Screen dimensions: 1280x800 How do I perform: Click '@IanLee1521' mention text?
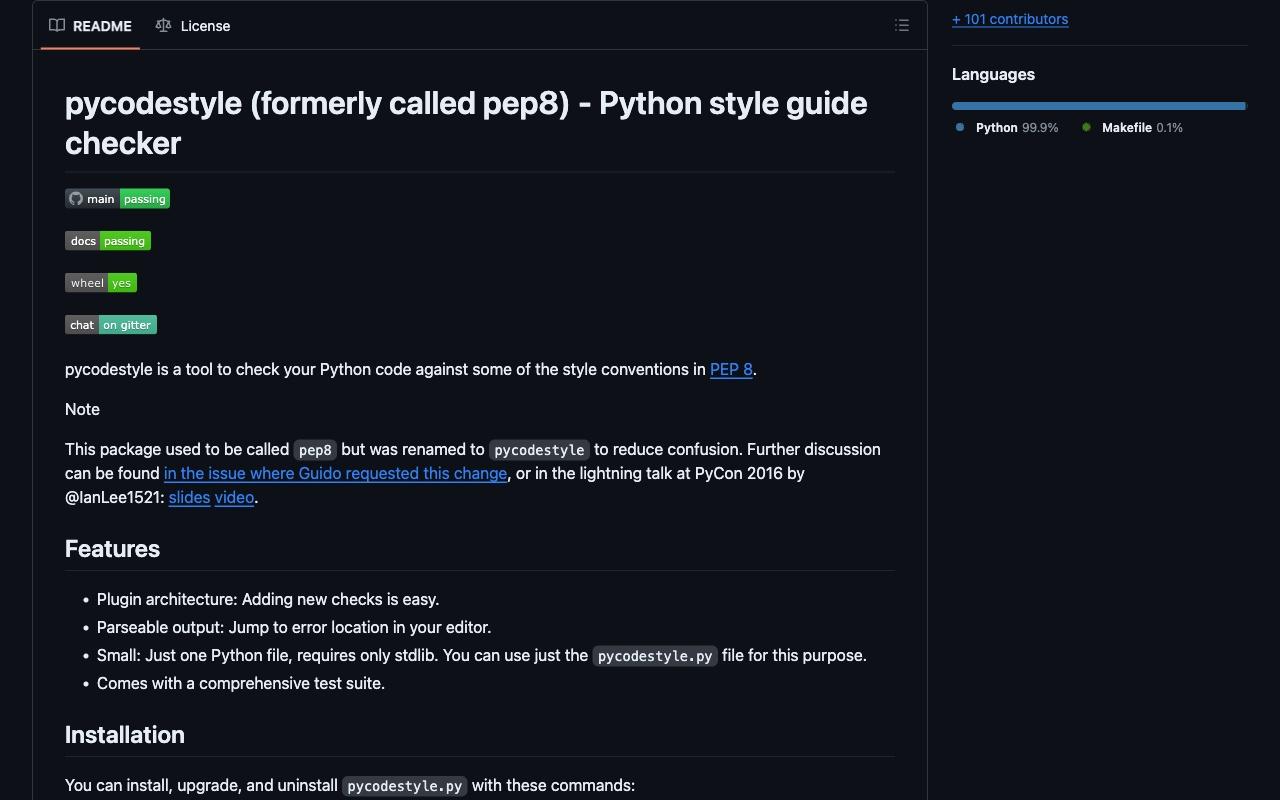[112, 498]
